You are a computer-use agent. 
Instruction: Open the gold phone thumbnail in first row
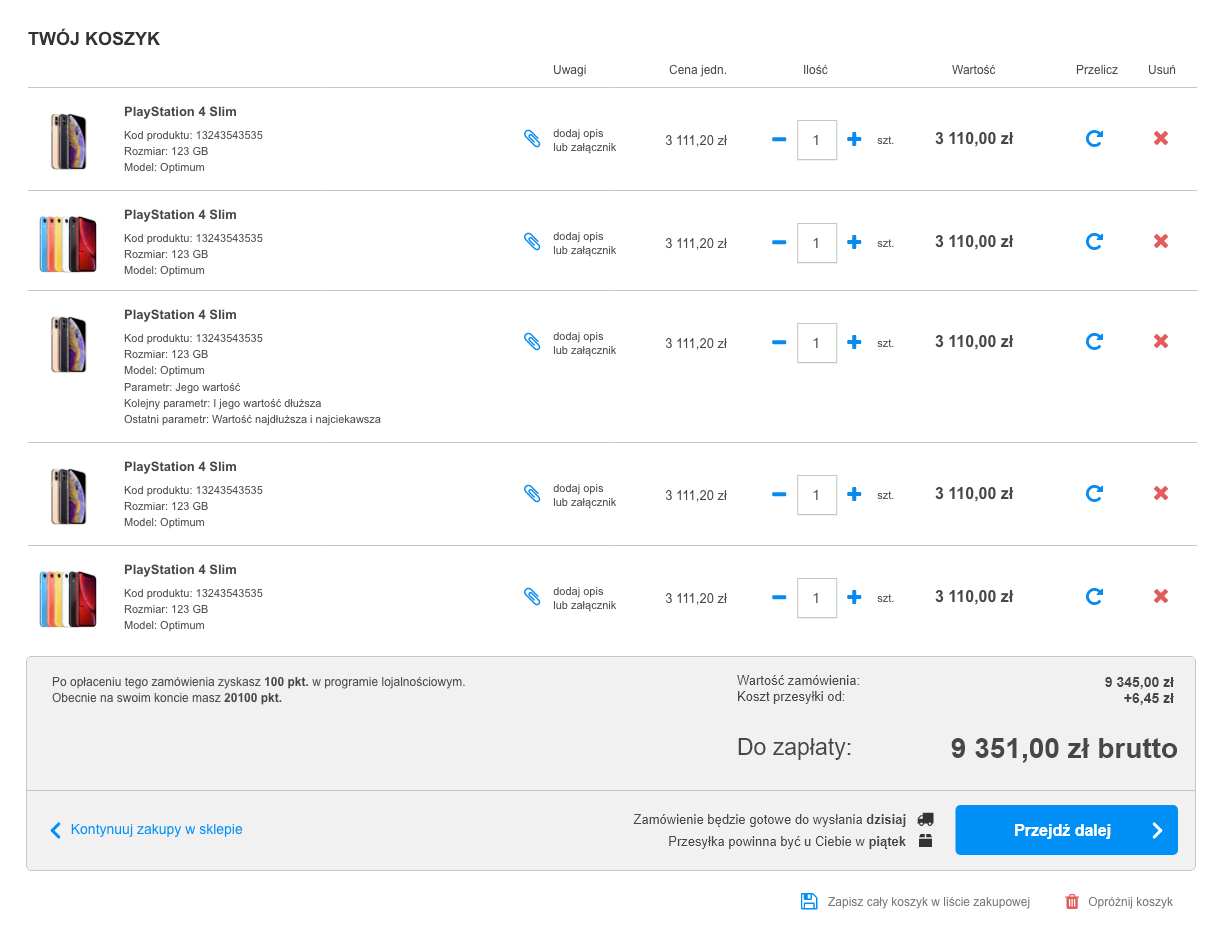pos(68,140)
